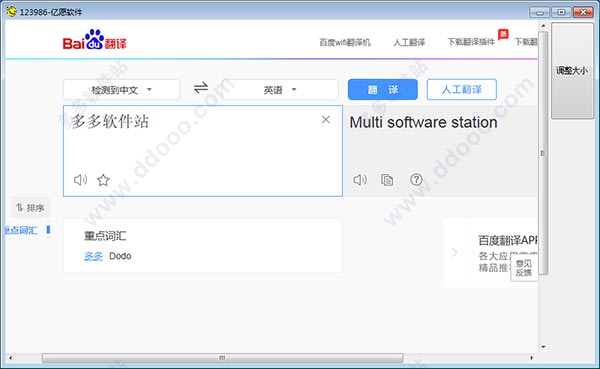This screenshot has height=369, width=600.
Task: Open the 多多 keyword link
Action: tap(93, 256)
